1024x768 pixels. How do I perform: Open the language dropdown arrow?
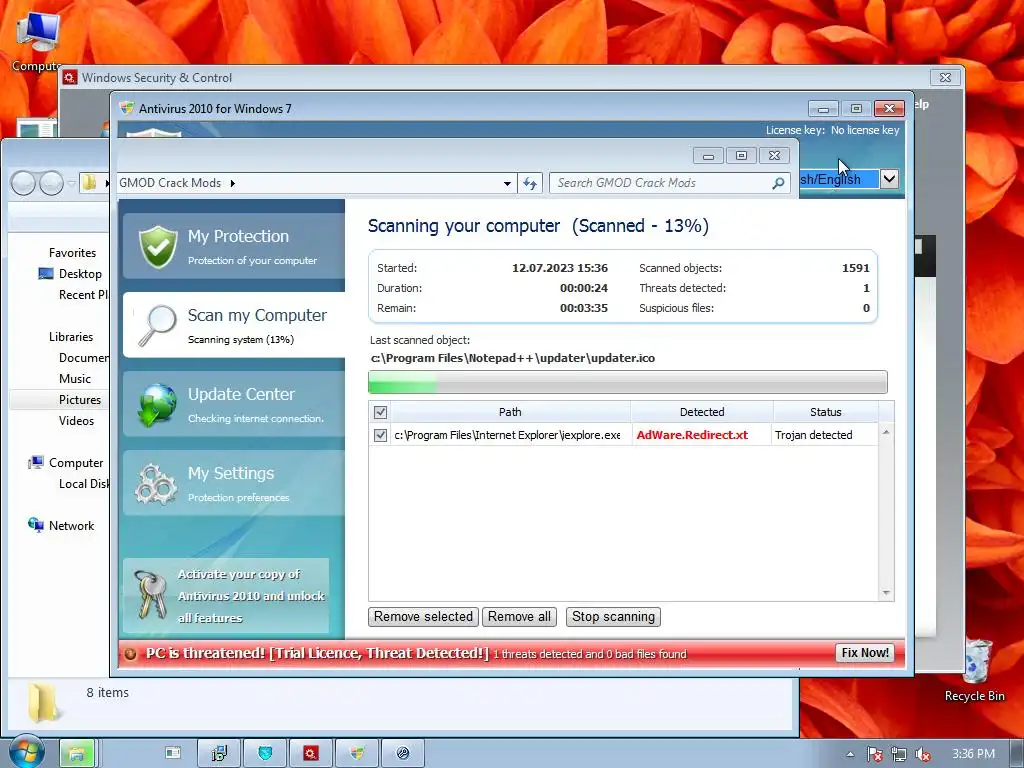[x=889, y=178]
